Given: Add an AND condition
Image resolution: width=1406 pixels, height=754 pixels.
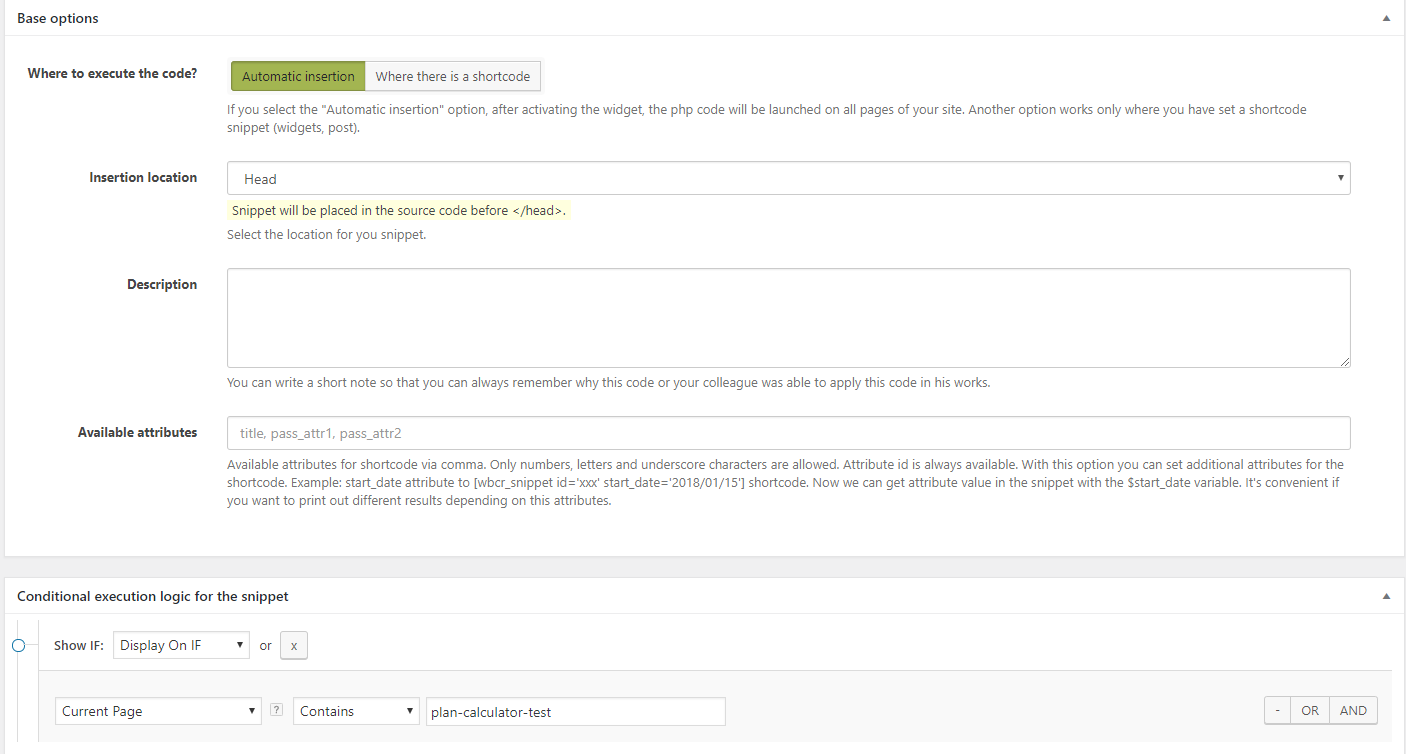Looking at the screenshot, I should pyautogui.click(x=1353, y=711).
